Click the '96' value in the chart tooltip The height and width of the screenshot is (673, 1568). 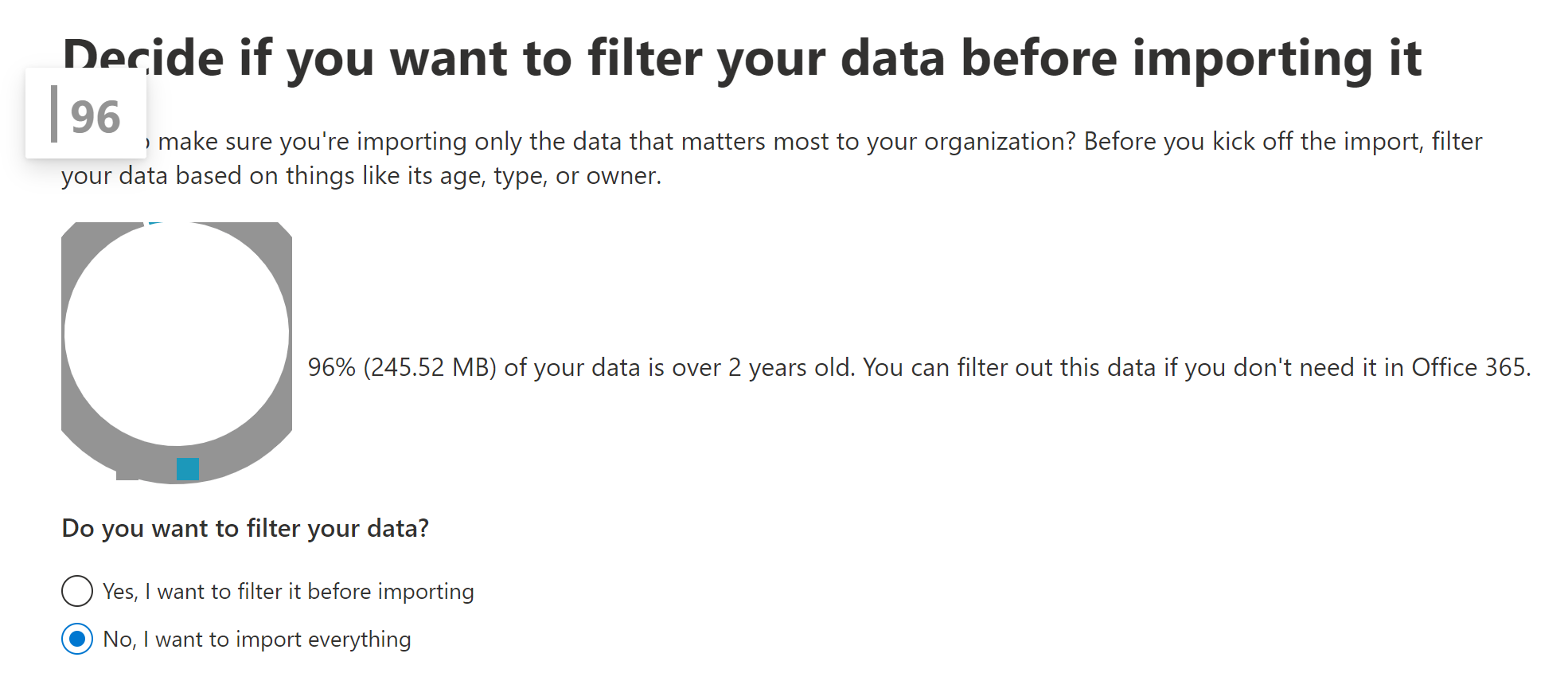pyautogui.click(x=96, y=116)
